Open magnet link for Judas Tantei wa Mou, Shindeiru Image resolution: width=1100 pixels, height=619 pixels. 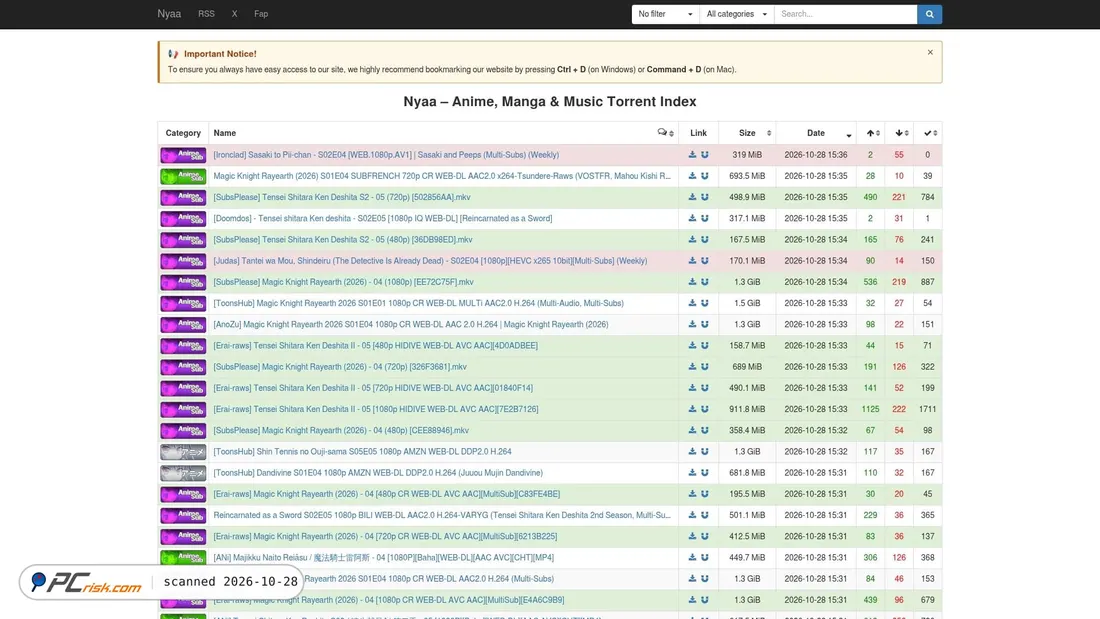pos(704,260)
